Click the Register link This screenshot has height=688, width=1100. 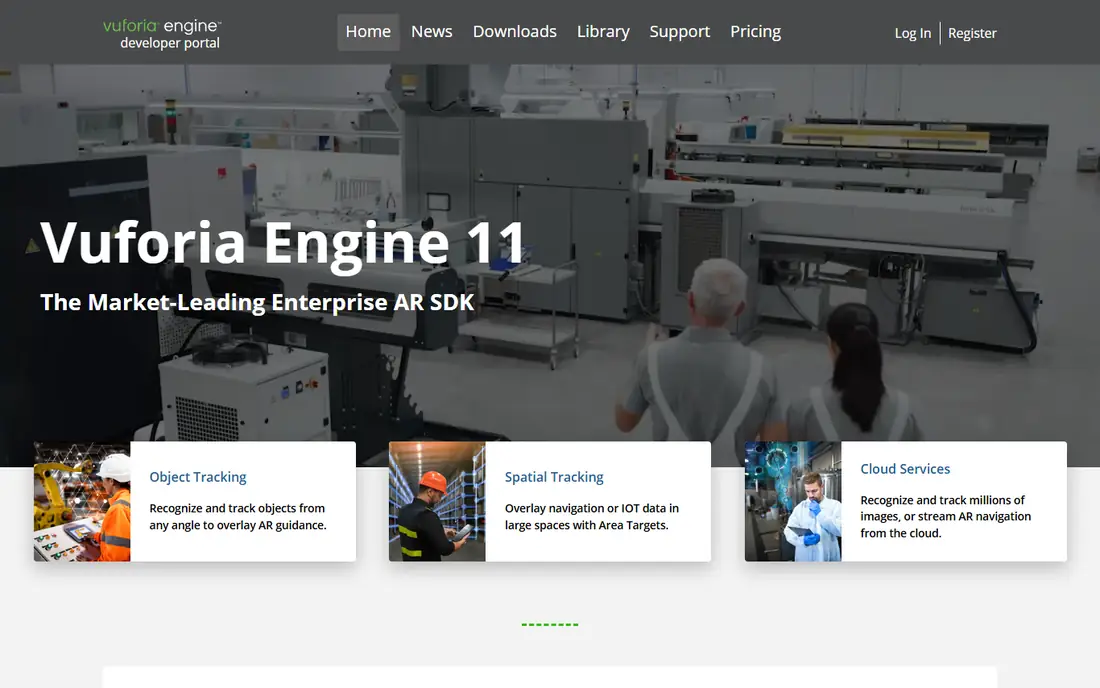[x=972, y=33]
